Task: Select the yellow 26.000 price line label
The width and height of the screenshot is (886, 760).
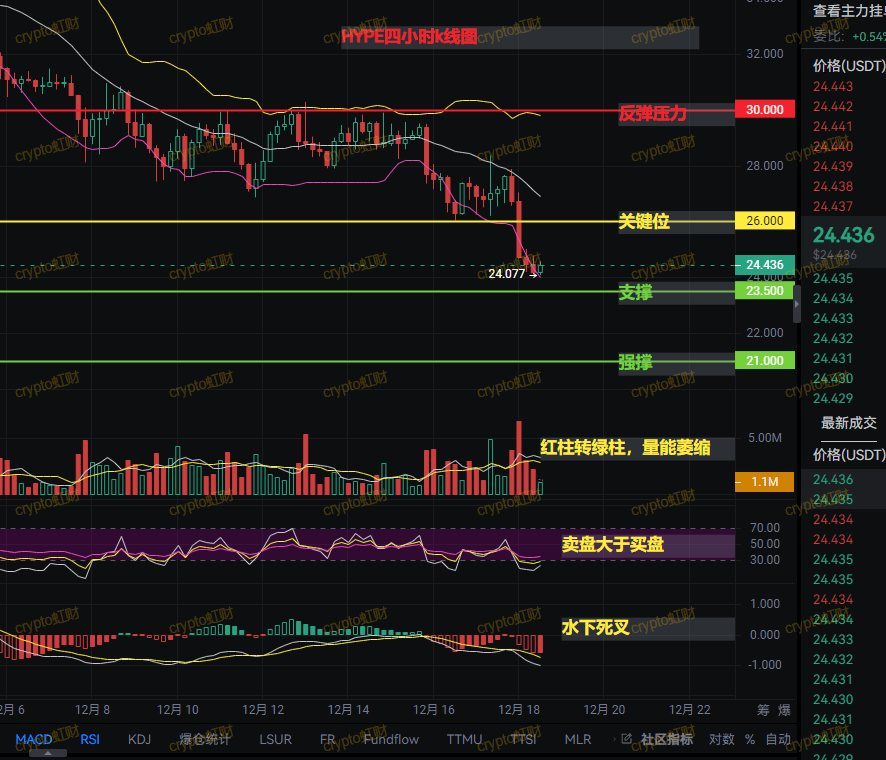Action: point(765,220)
